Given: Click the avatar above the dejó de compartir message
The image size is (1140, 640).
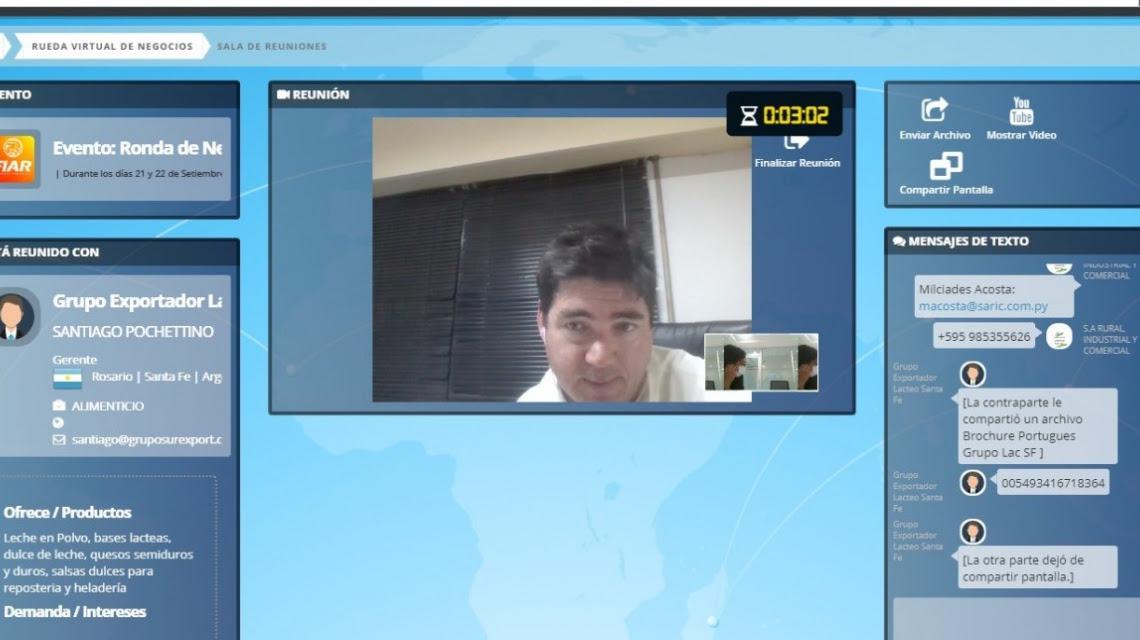Looking at the screenshot, I should point(972,532).
